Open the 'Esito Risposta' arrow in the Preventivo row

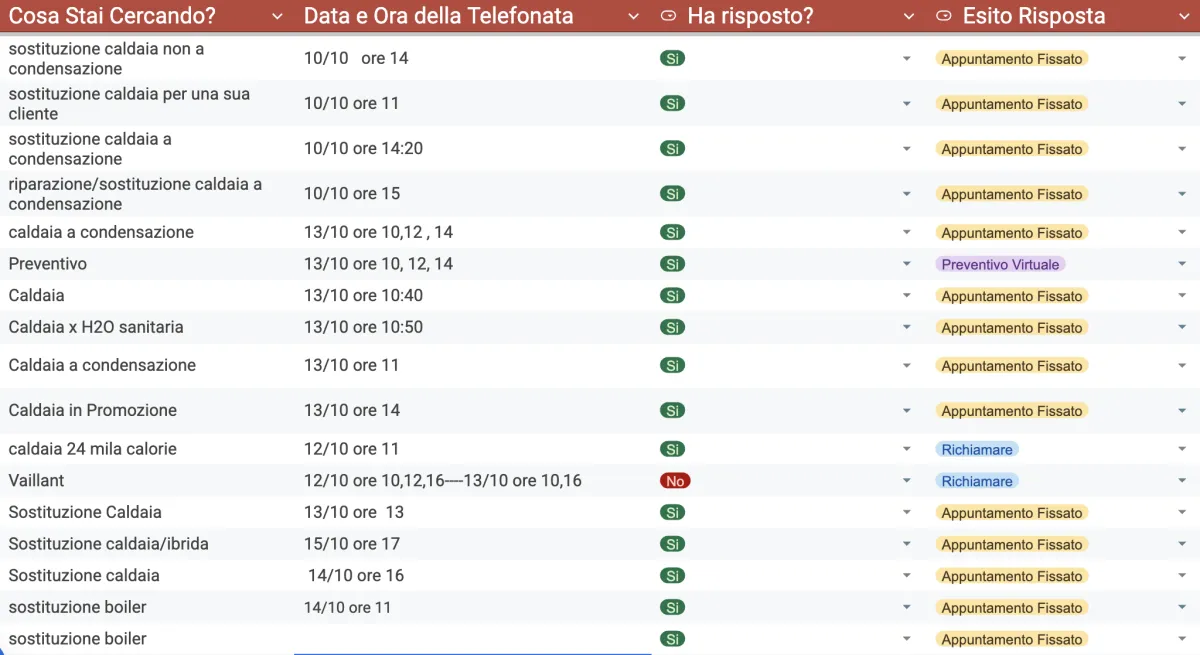tap(1182, 264)
